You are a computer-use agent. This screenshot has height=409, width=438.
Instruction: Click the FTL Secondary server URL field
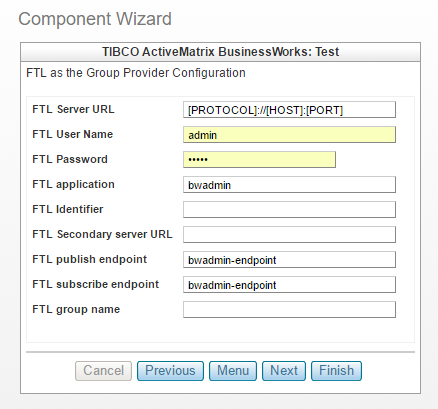pyautogui.click(x=289, y=235)
